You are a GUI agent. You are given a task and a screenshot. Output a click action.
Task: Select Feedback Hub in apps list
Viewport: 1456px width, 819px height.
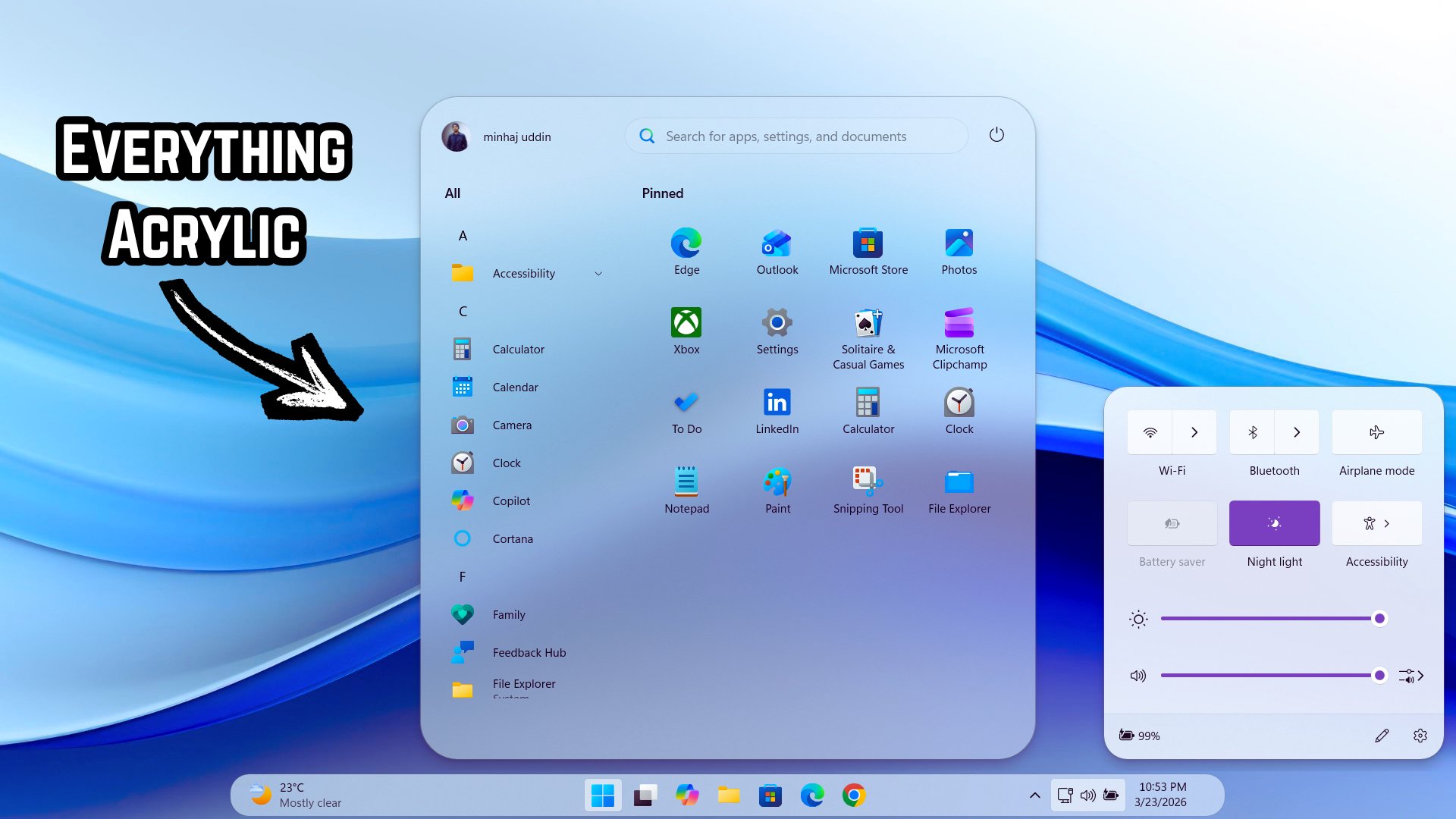(529, 652)
